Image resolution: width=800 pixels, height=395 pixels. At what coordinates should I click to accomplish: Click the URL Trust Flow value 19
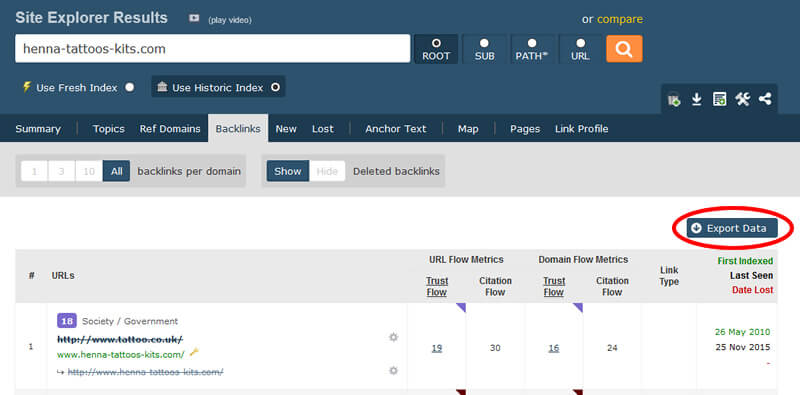[x=437, y=349]
